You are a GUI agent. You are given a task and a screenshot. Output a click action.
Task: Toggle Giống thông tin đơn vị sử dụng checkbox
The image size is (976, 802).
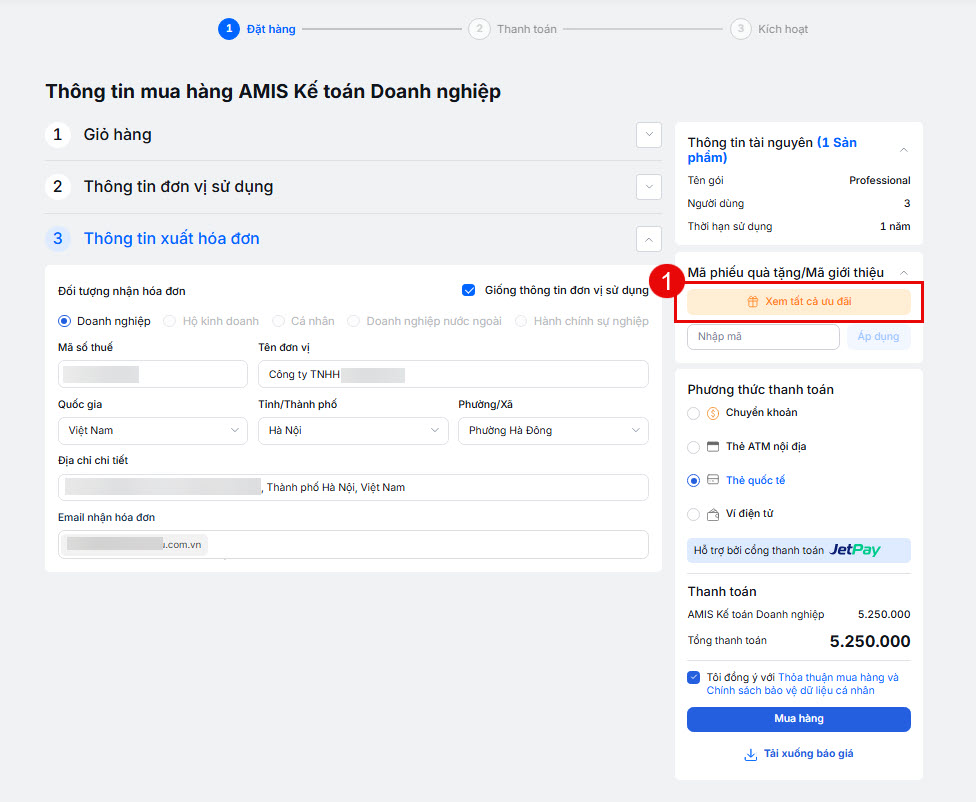point(469,290)
